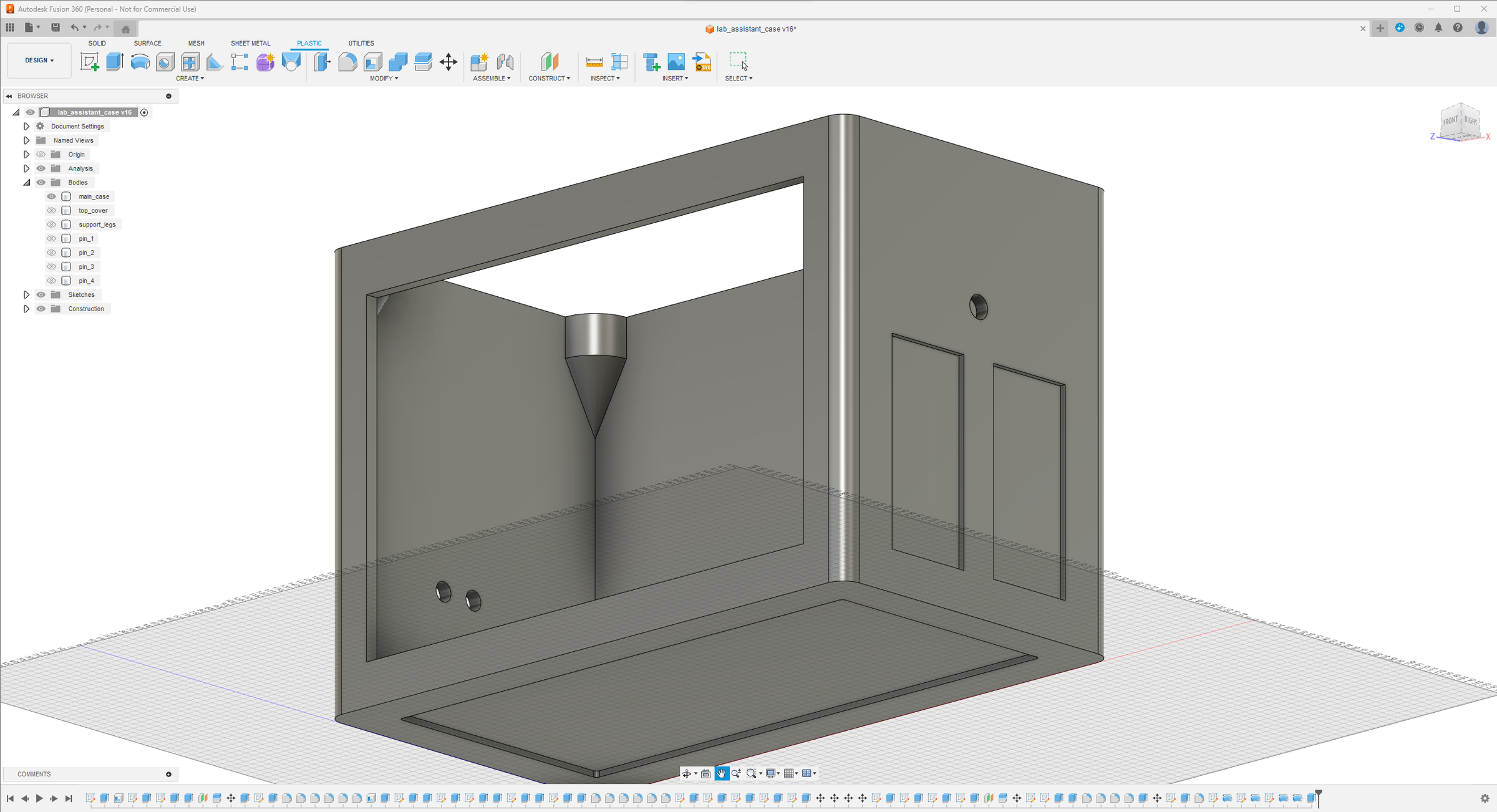The width and height of the screenshot is (1497, 812).
Task: Open the Measure tool icon
Action: (594, 62)
